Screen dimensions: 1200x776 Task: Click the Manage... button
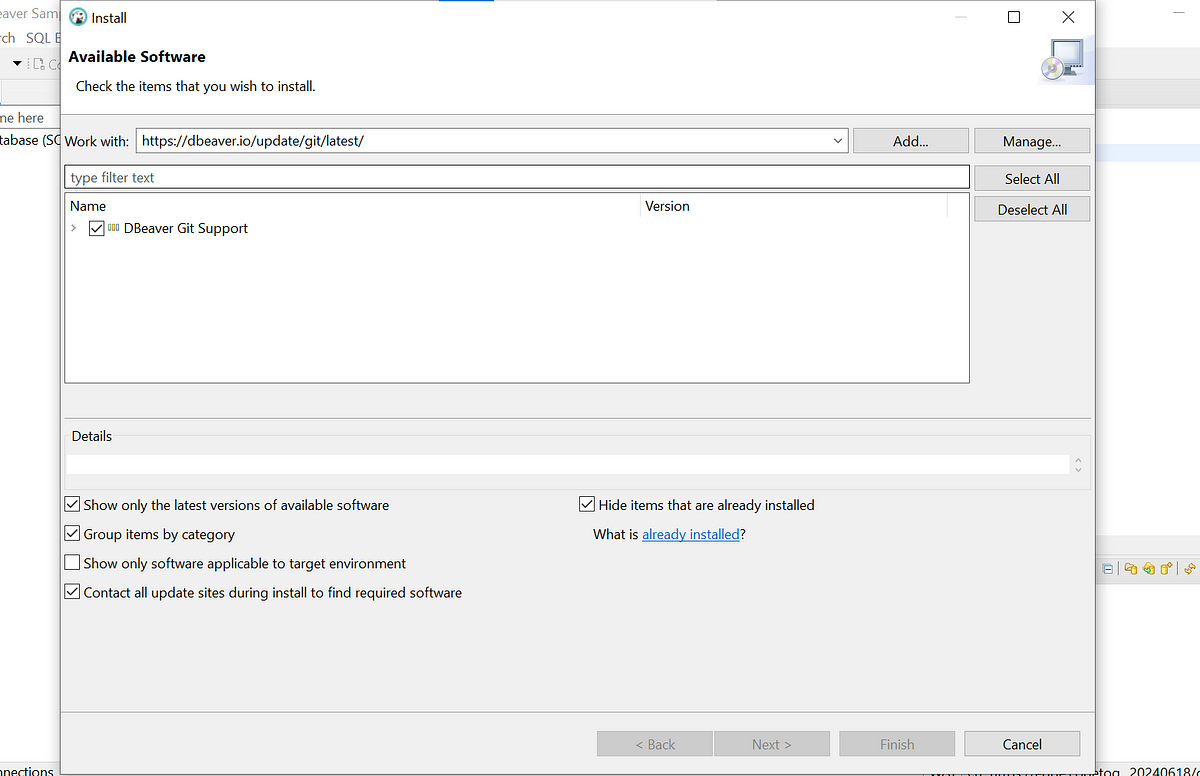click(x=1032, y=141)
